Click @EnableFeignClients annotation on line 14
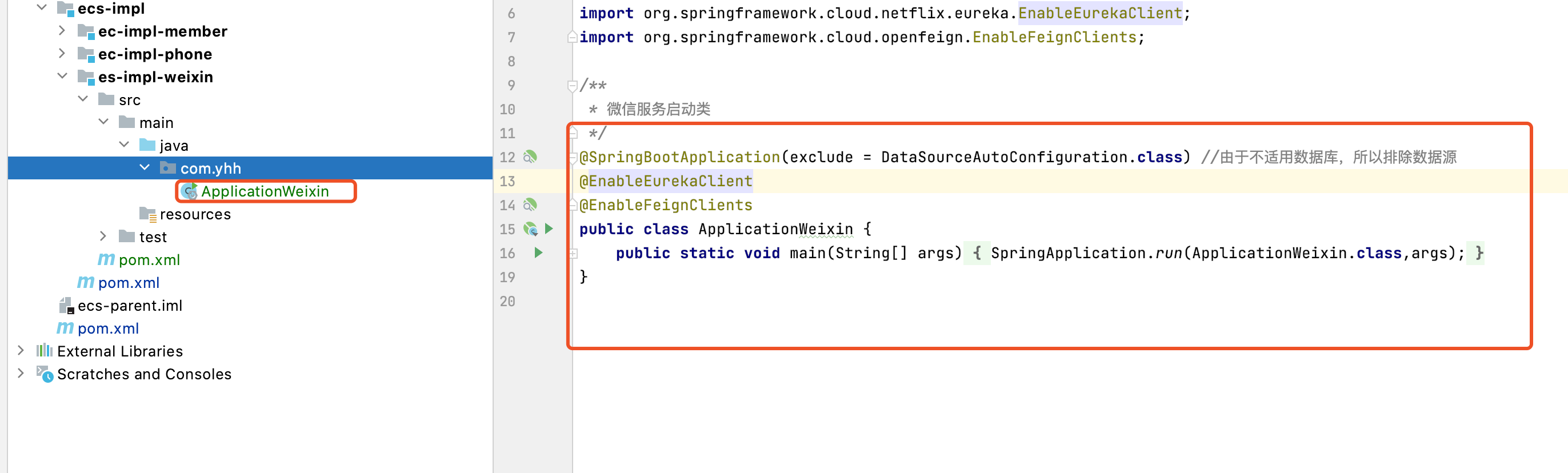 coord(666,205)
